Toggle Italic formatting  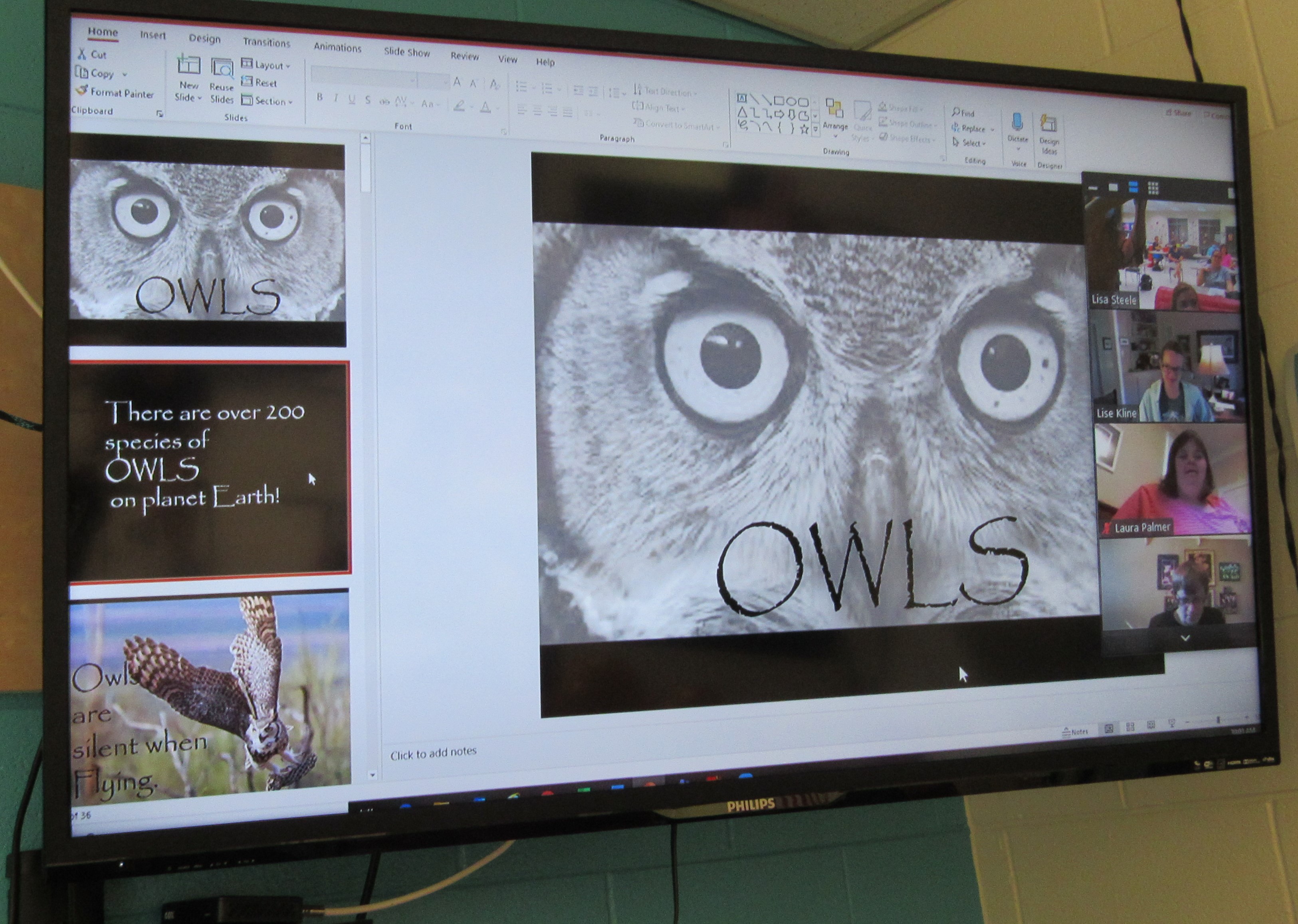point(336,99)
